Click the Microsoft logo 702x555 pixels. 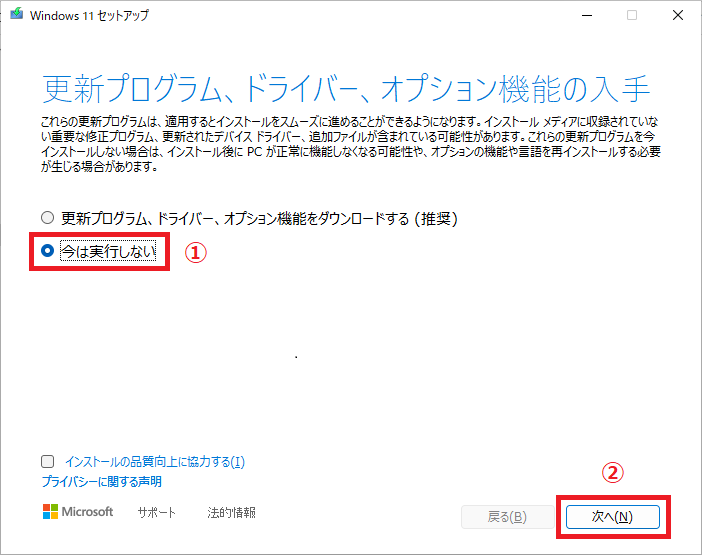tap(78, 512)
